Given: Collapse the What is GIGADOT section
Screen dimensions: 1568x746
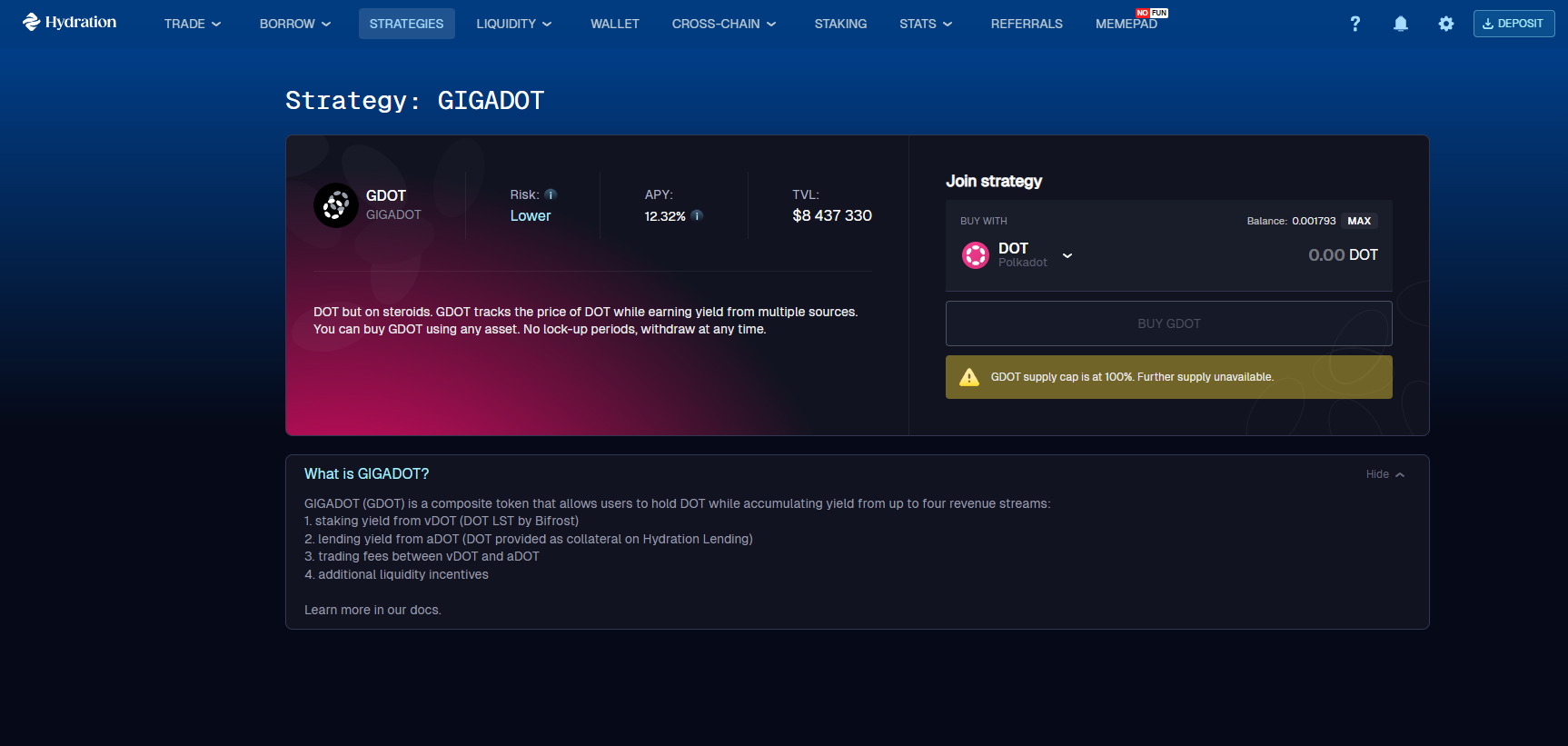Looking at the screenshot, I should [1385, 474].
